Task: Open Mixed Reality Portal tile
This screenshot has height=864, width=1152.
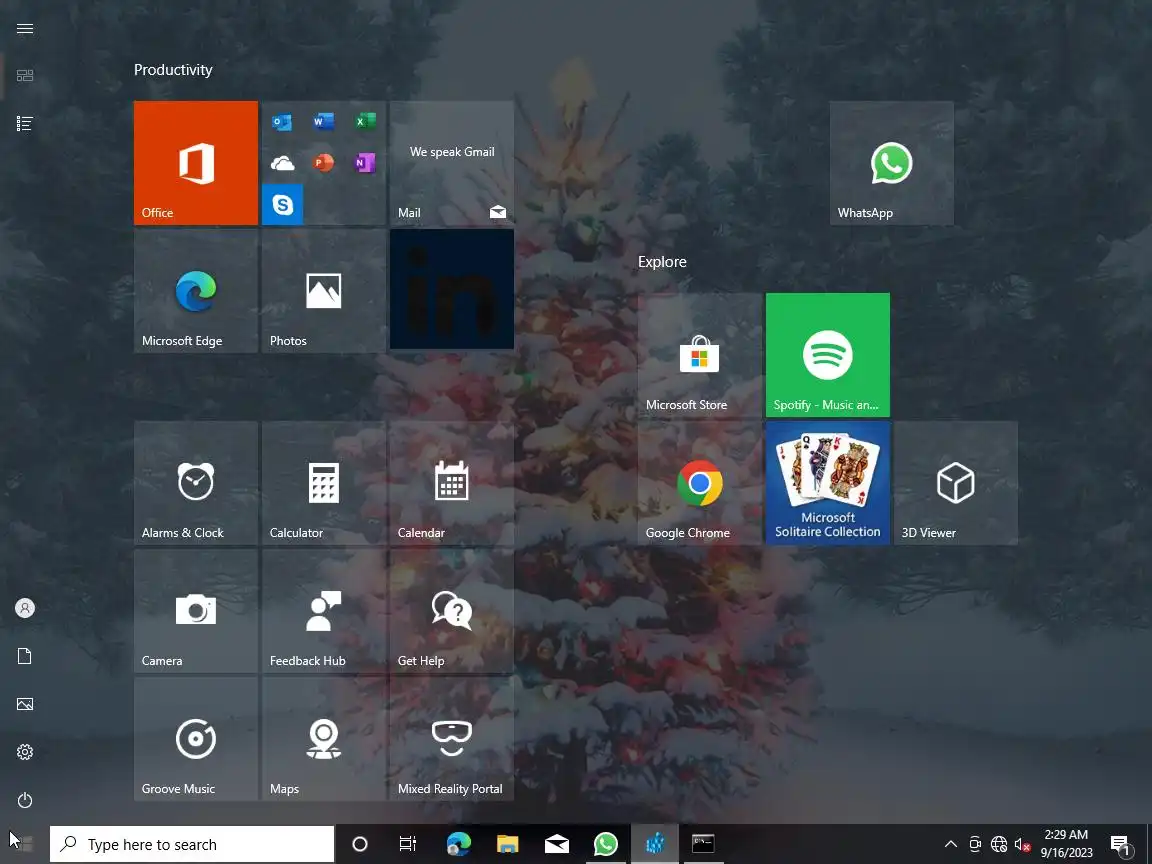Action: [x=452, y=738]
